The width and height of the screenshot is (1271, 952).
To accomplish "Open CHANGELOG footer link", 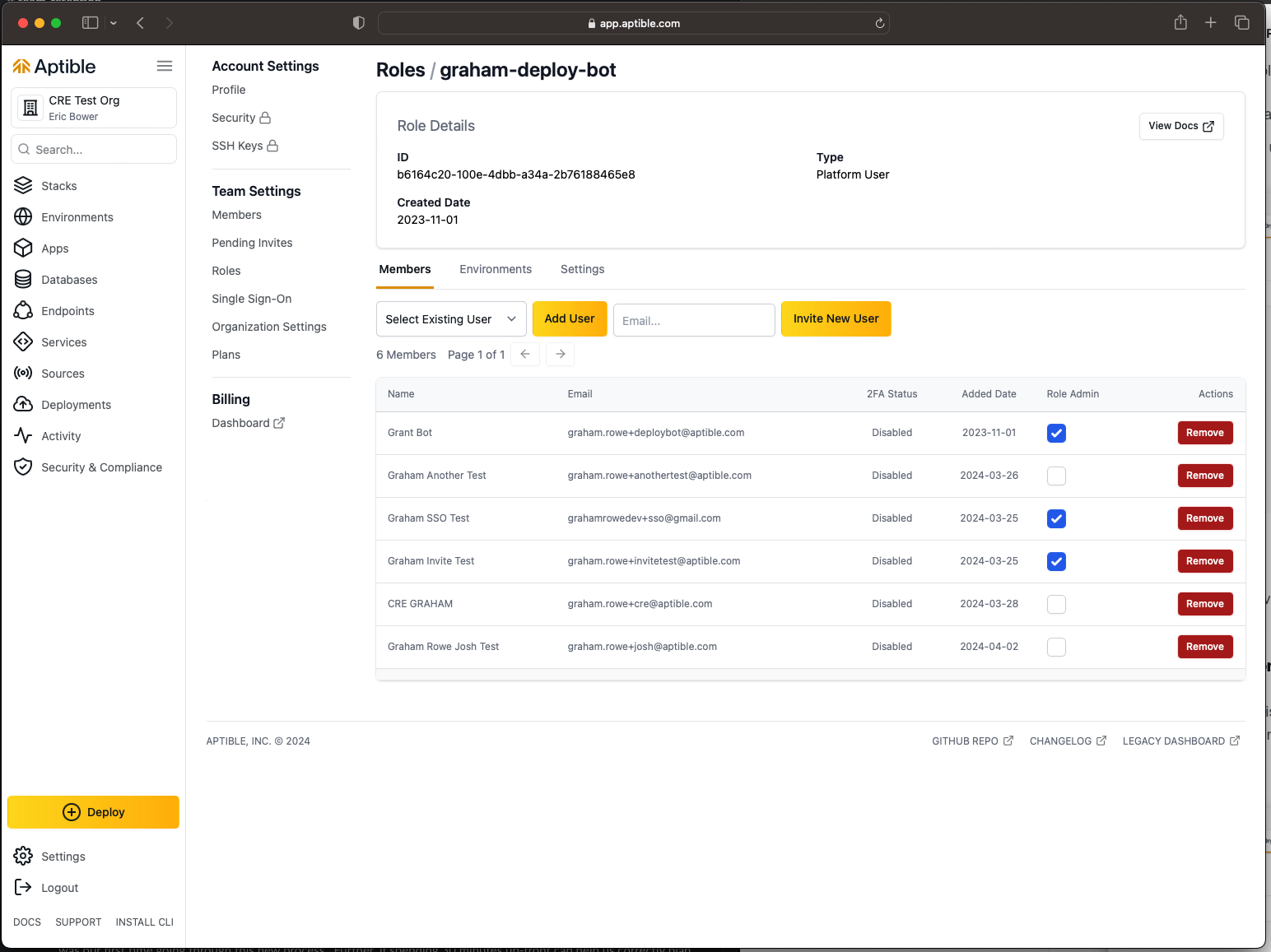I will 1068,741.
